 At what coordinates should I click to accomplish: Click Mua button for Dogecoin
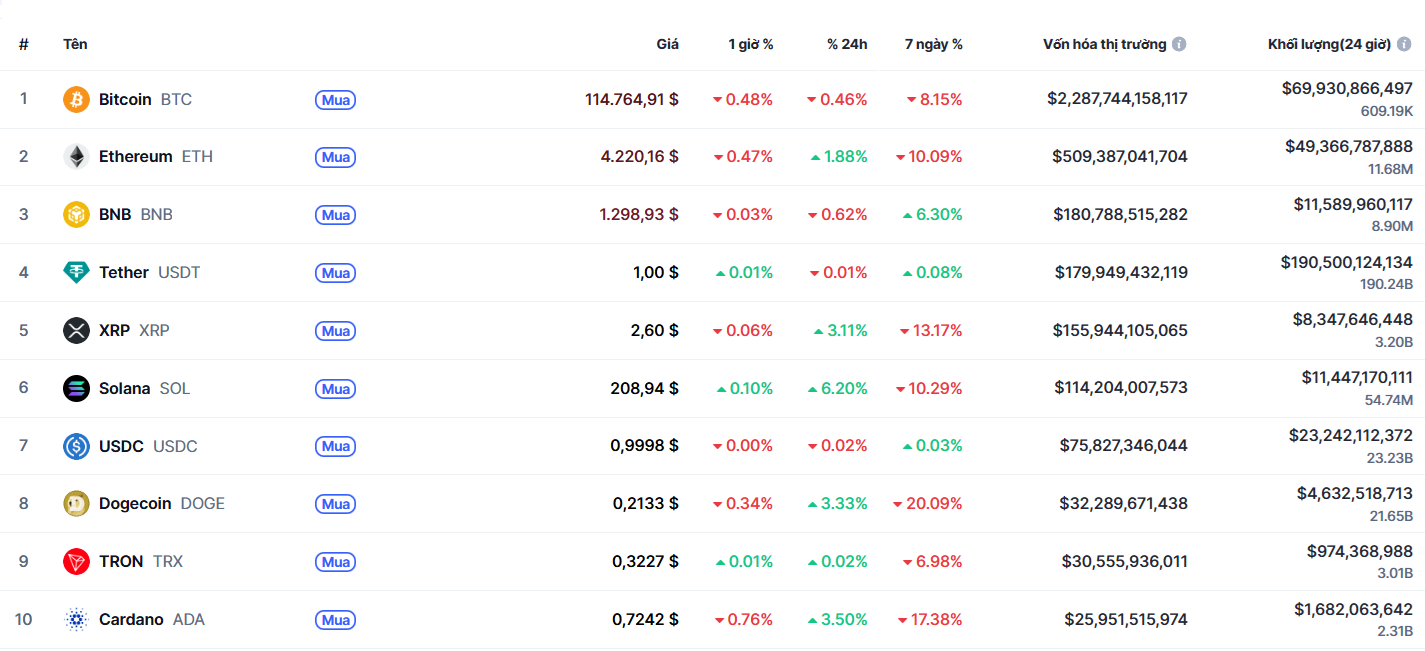pos(336,504)
